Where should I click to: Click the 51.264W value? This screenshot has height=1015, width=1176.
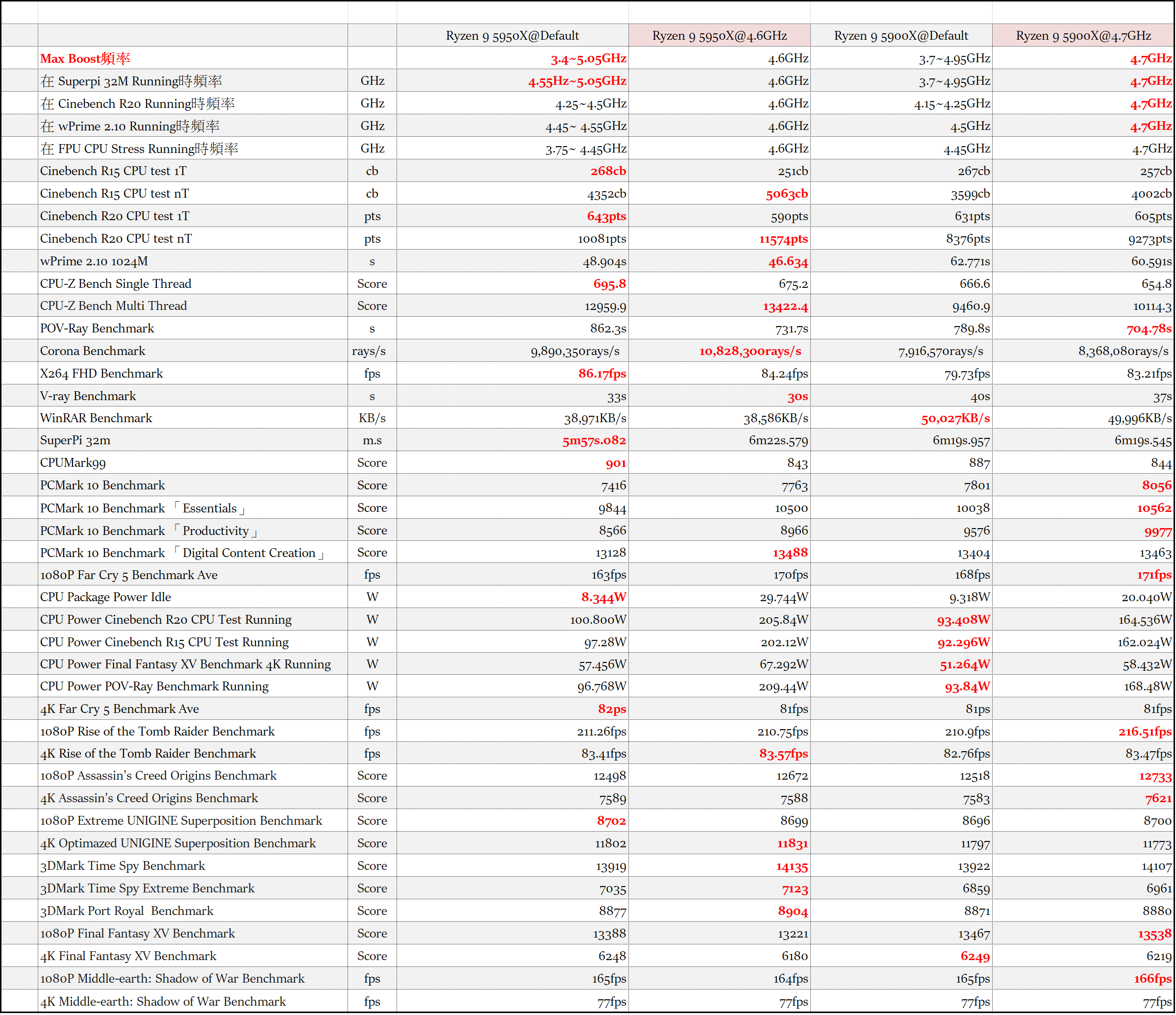(x=965, y=664)
